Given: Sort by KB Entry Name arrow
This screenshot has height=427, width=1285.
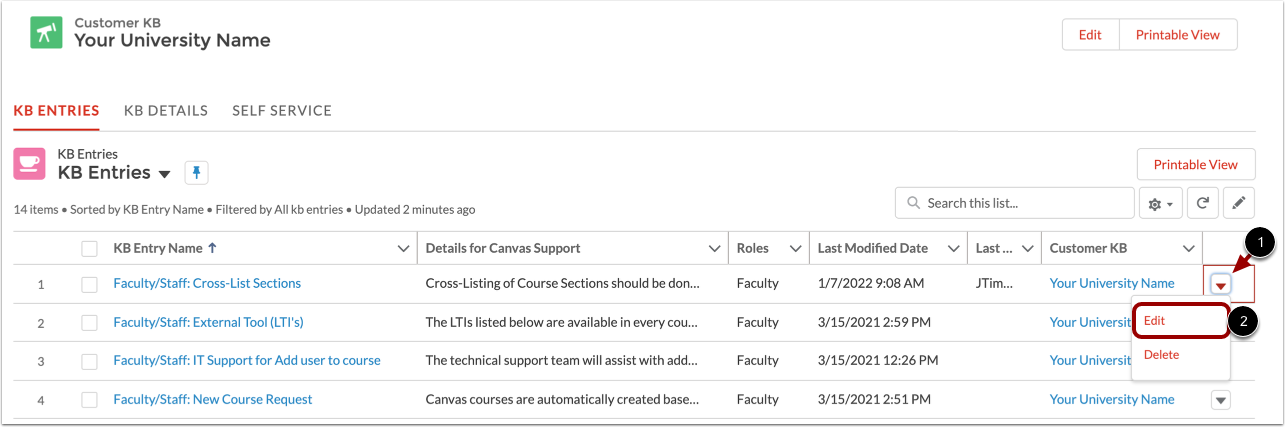Looking at the screenshot, I should (x=211, y=248).
